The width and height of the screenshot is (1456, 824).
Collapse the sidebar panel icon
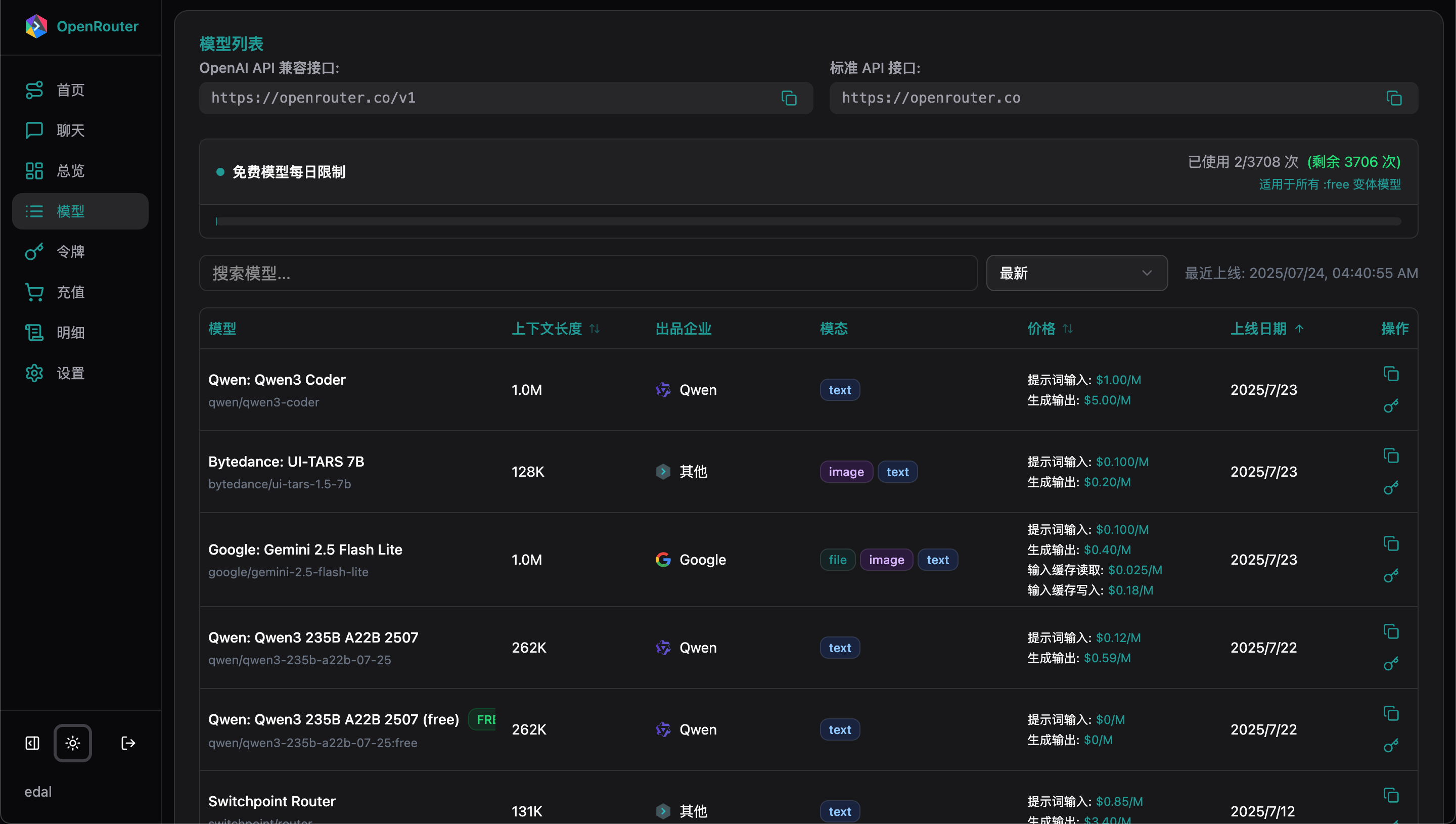tap(33, 743)
